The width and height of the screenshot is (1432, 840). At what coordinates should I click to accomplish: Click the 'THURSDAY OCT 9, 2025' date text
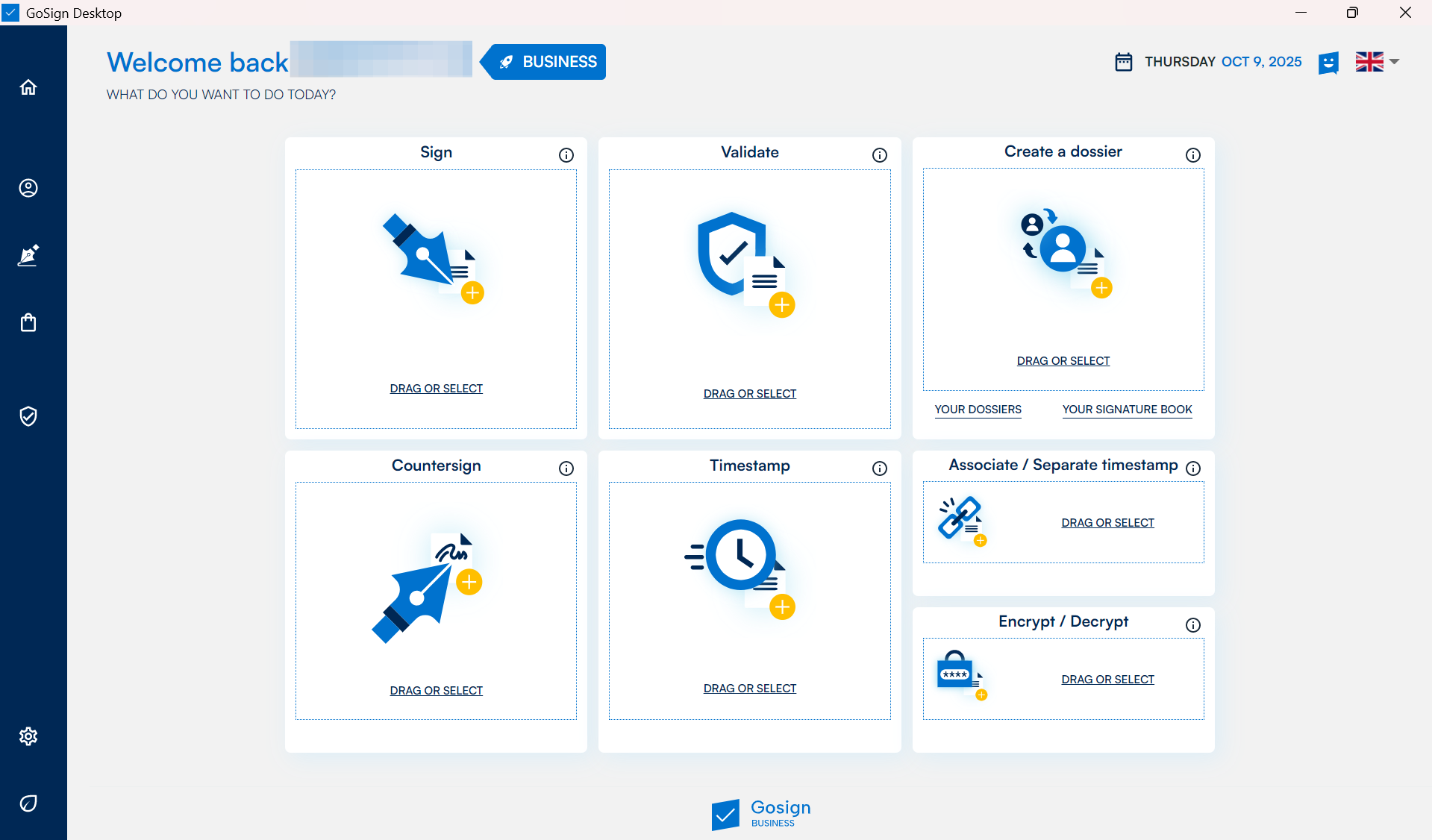tap(1224, 62)
